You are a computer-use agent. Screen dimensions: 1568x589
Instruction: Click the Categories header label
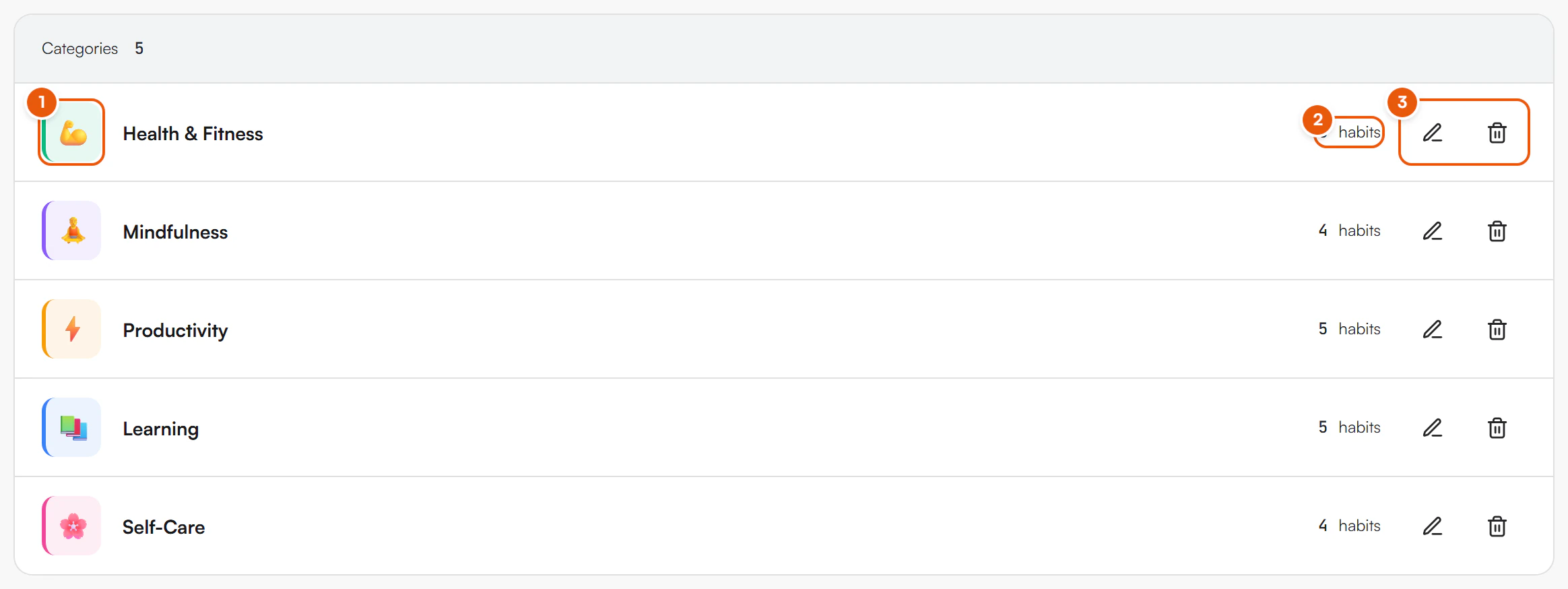79,49
